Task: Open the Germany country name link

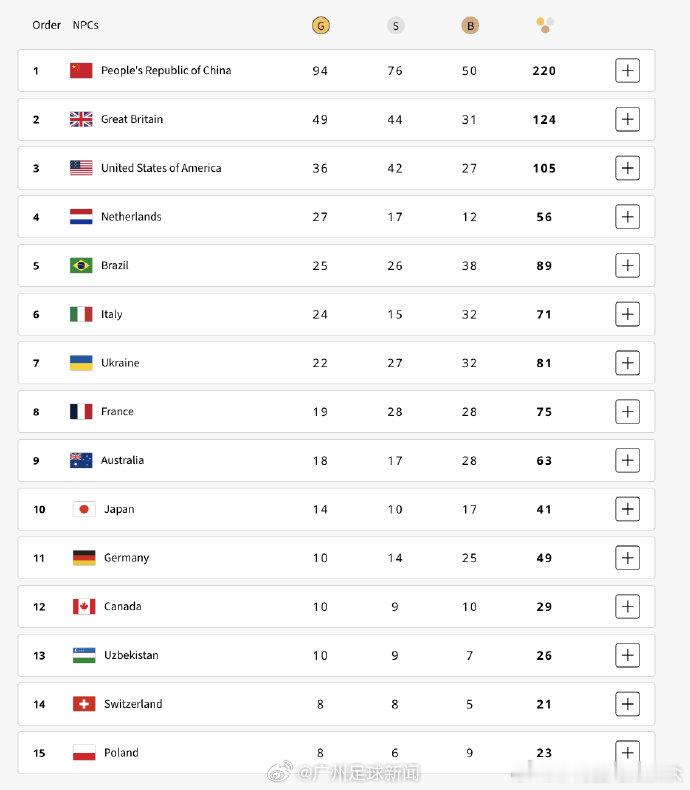Action: click(126, 558)
